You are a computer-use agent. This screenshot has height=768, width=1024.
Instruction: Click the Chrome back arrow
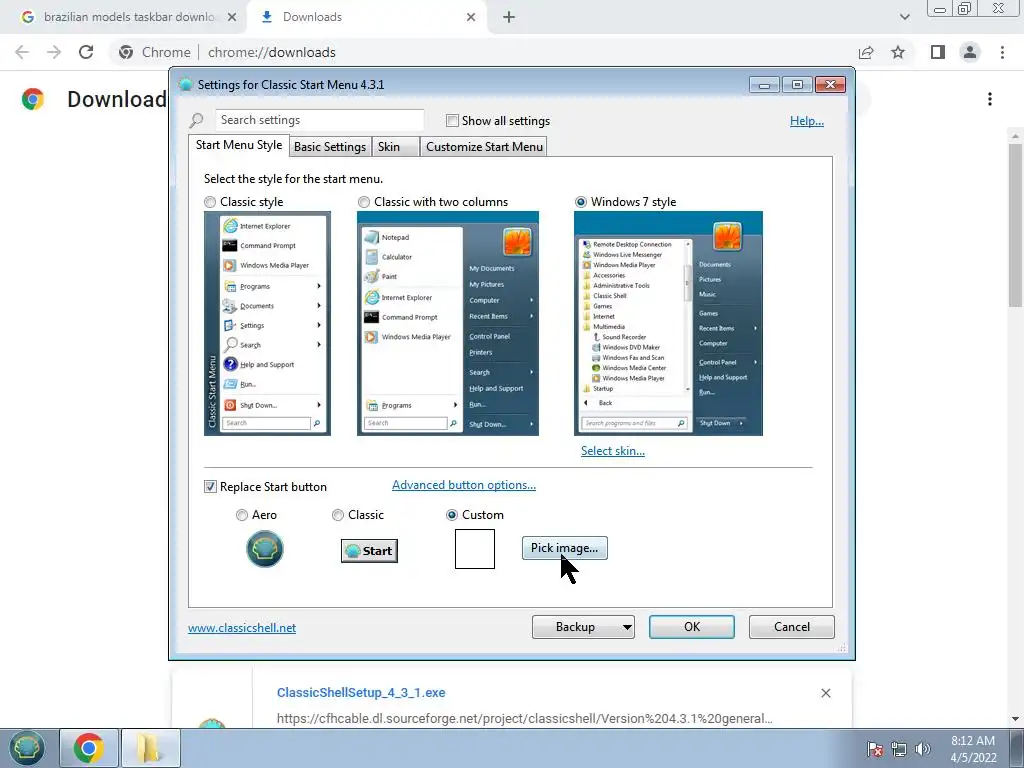click(22, 52)
